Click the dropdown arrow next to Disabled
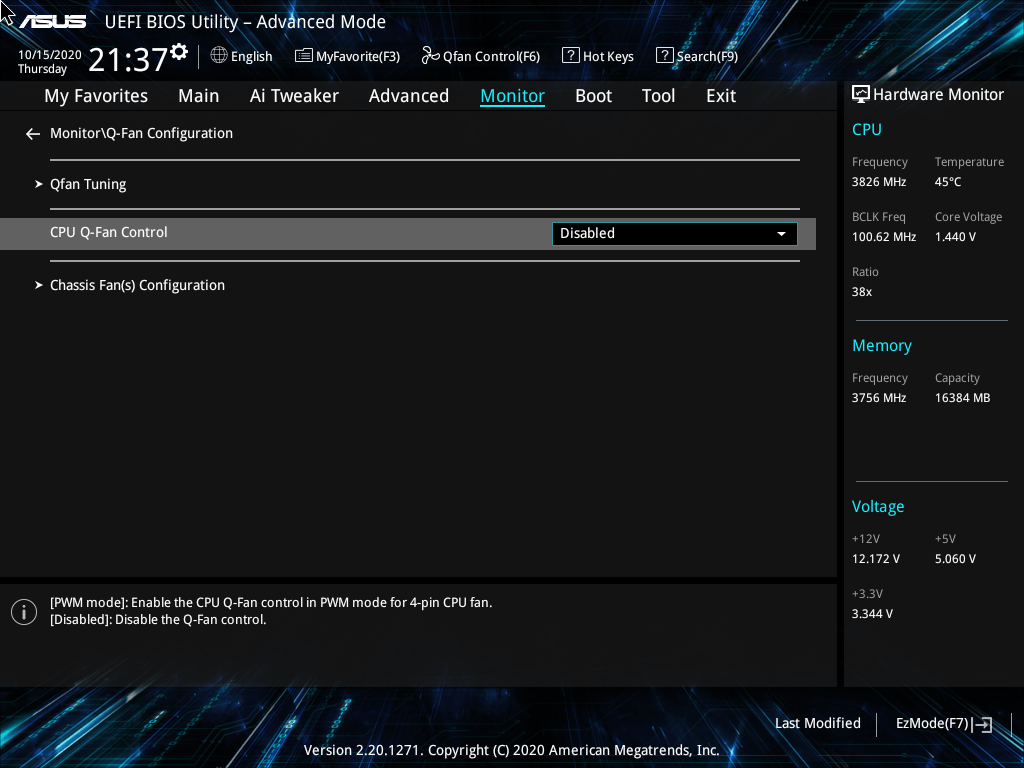 point(781,234)
